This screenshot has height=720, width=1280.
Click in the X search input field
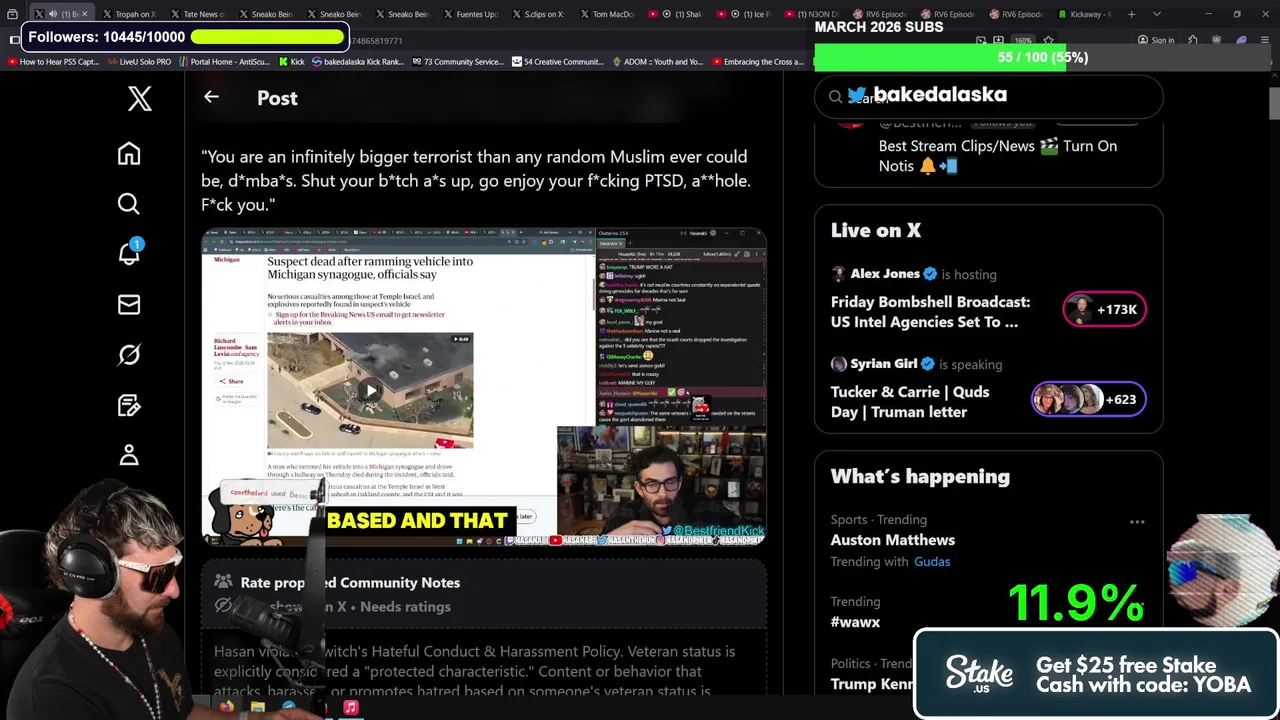tap(988, 97)
